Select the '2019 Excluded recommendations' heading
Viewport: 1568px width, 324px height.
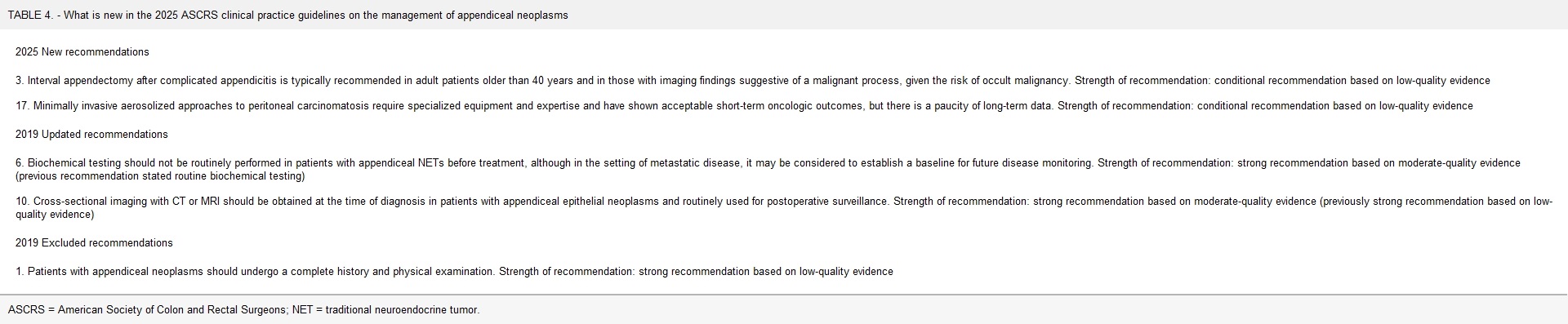94,243
